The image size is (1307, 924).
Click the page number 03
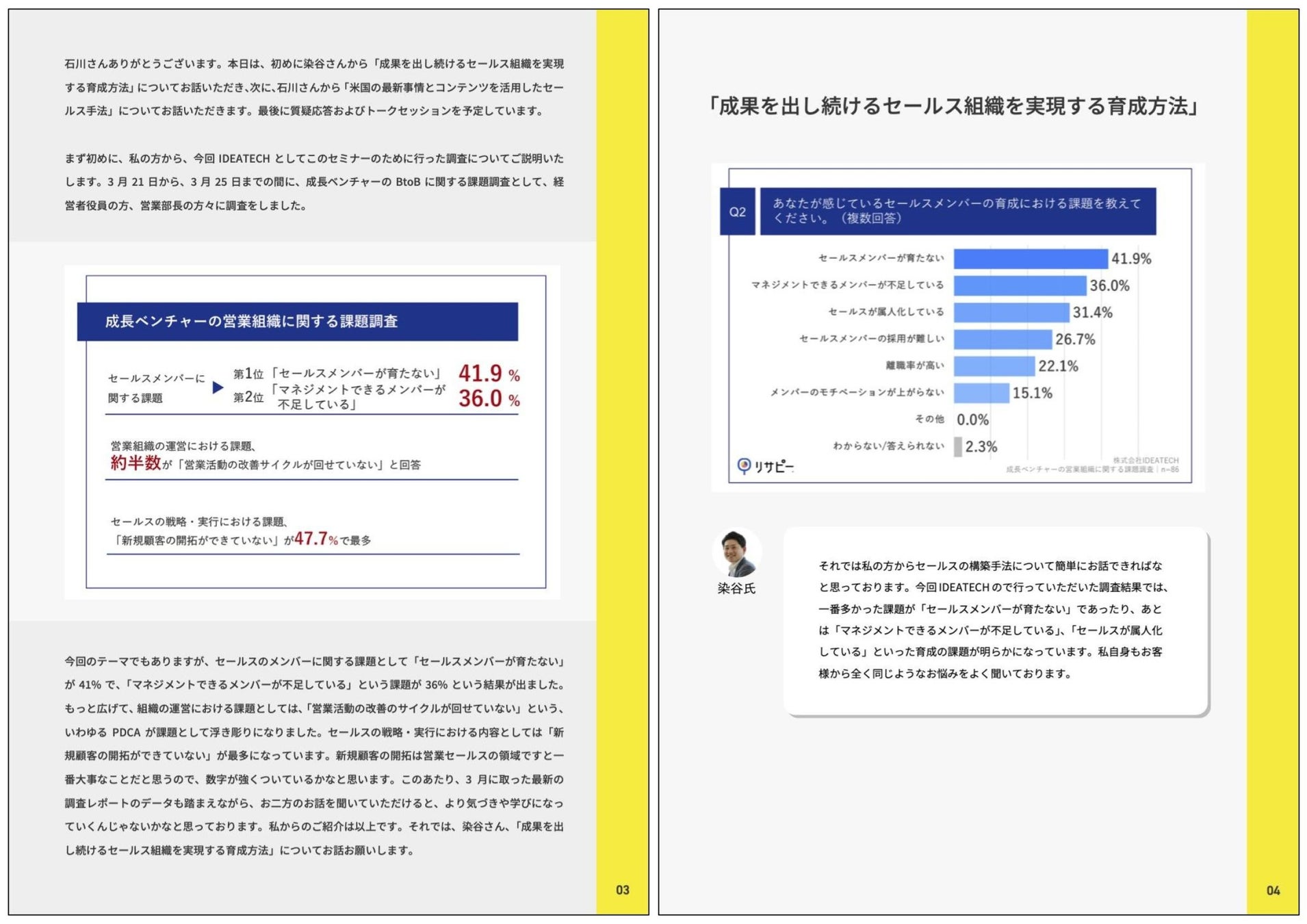[623, 890]
